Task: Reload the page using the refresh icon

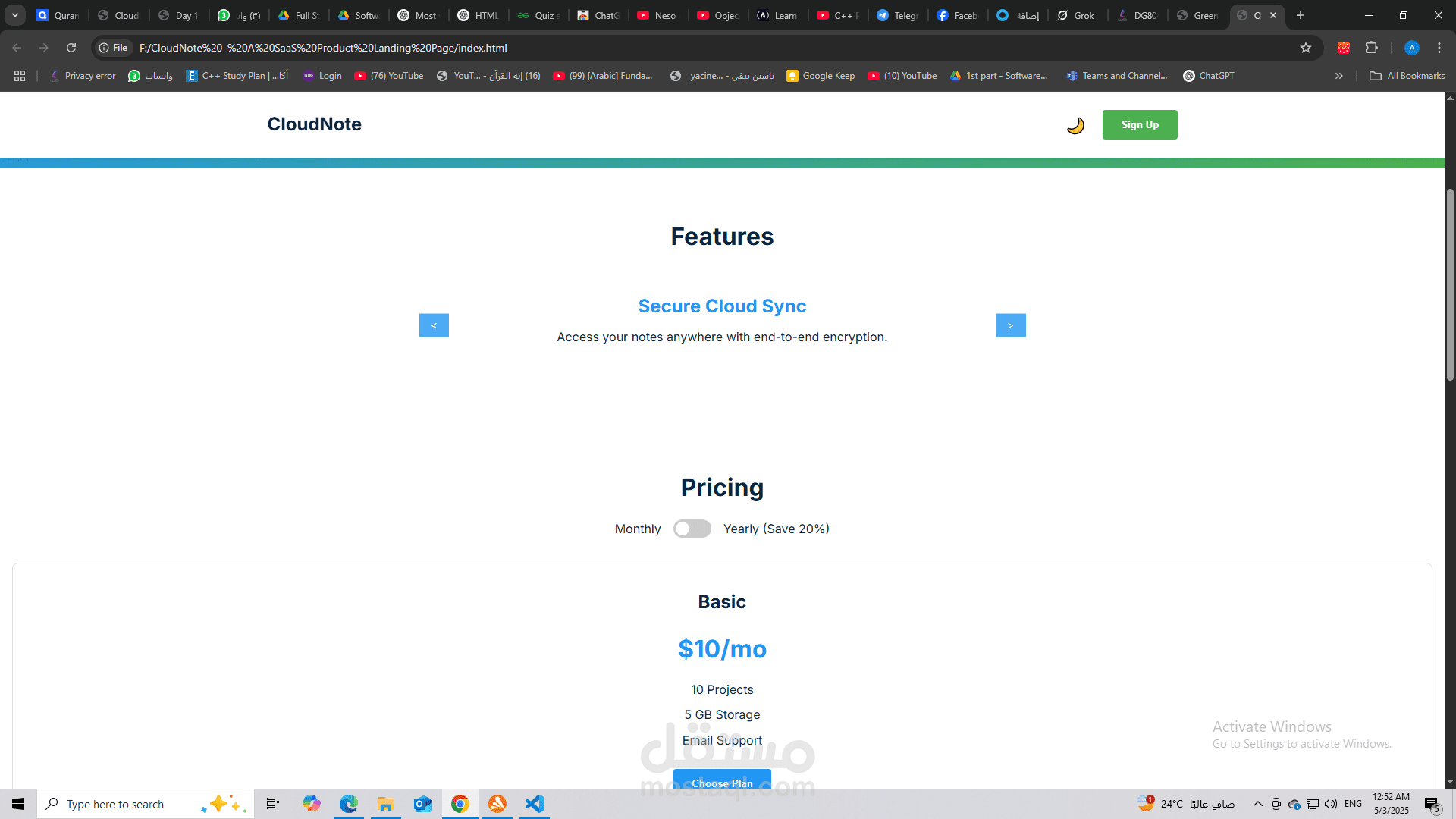Action: pos(71,47)
